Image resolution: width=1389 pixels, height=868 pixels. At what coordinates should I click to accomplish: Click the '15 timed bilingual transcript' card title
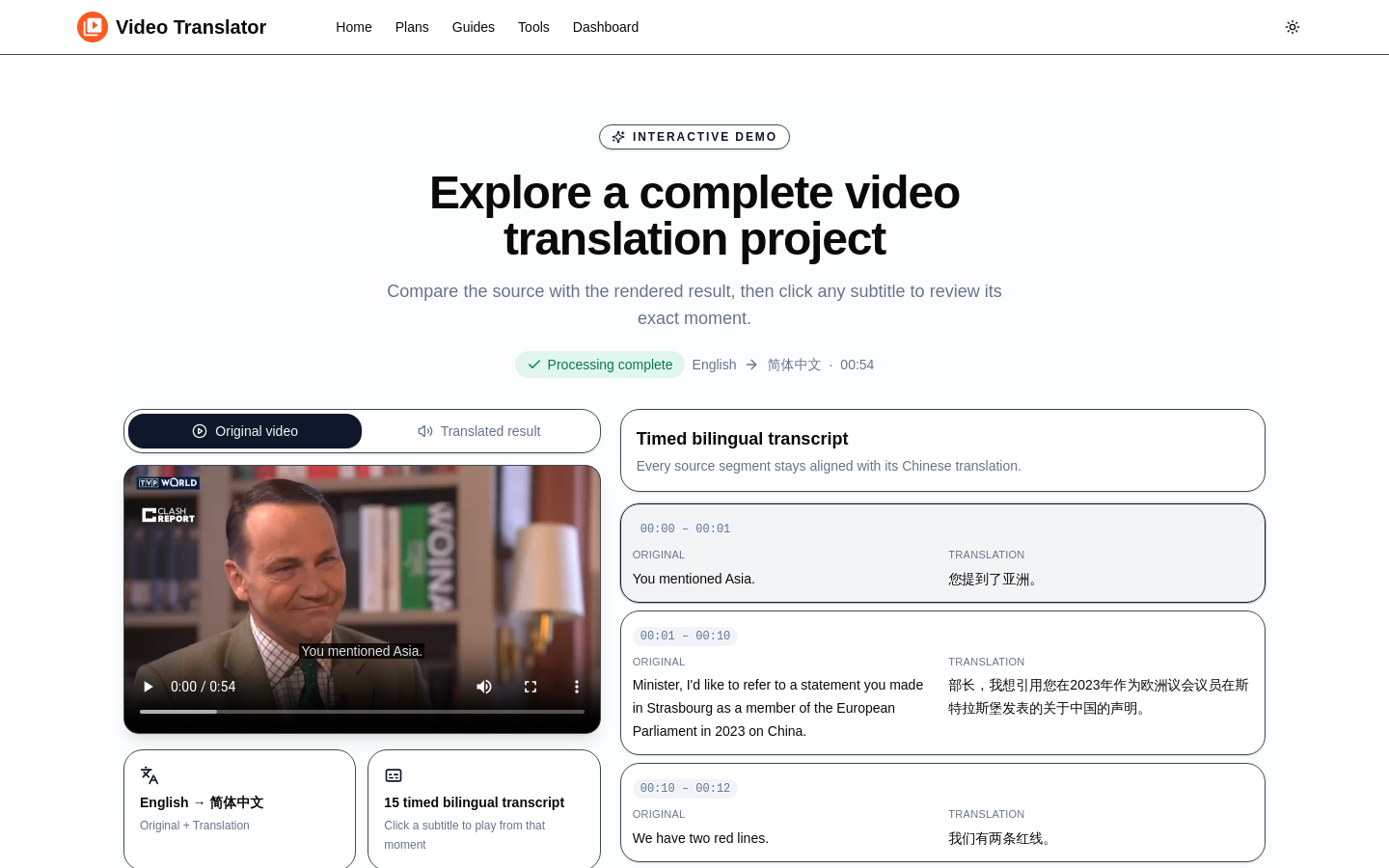475,802
